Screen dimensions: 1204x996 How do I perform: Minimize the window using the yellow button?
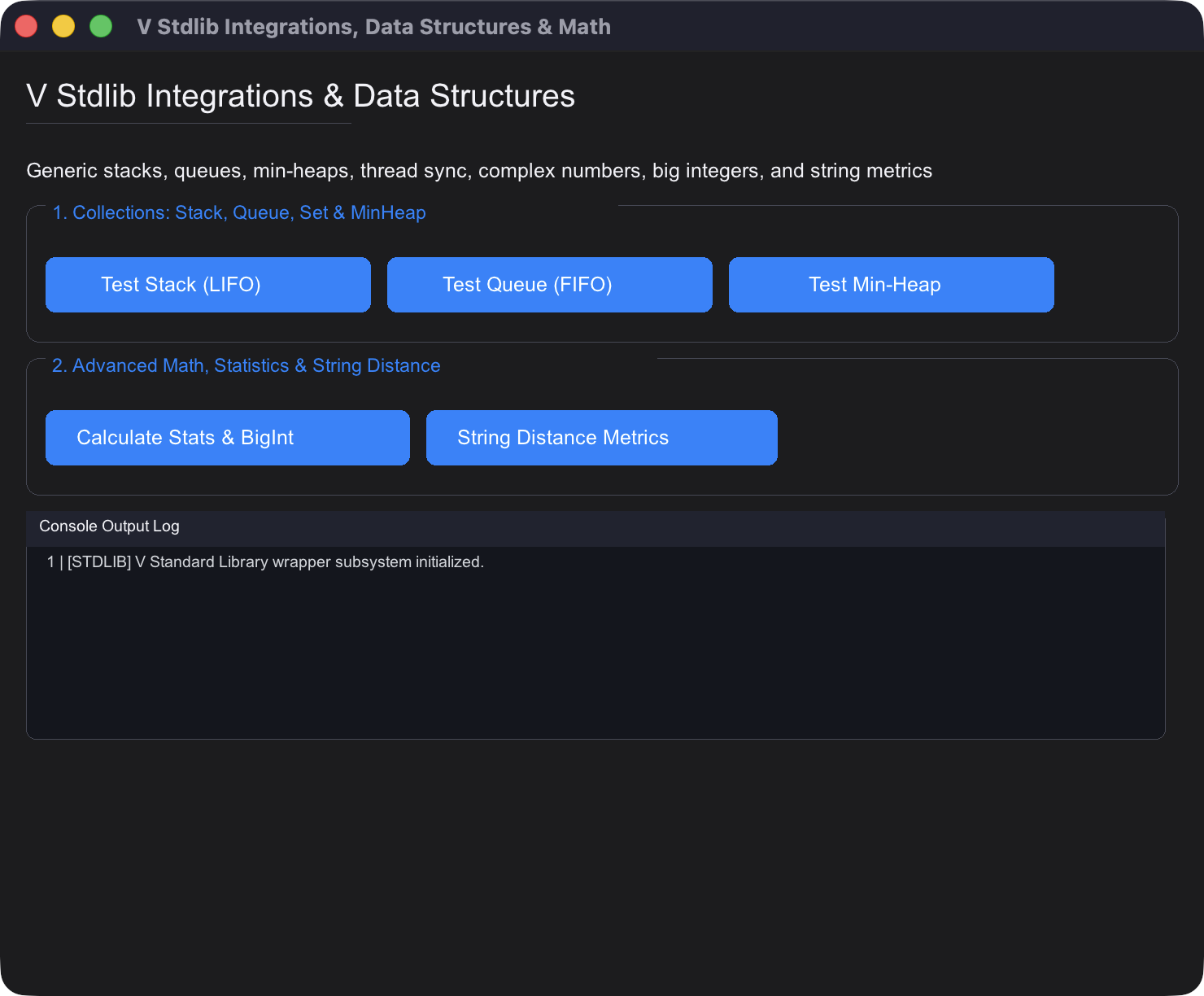point(63,26)
